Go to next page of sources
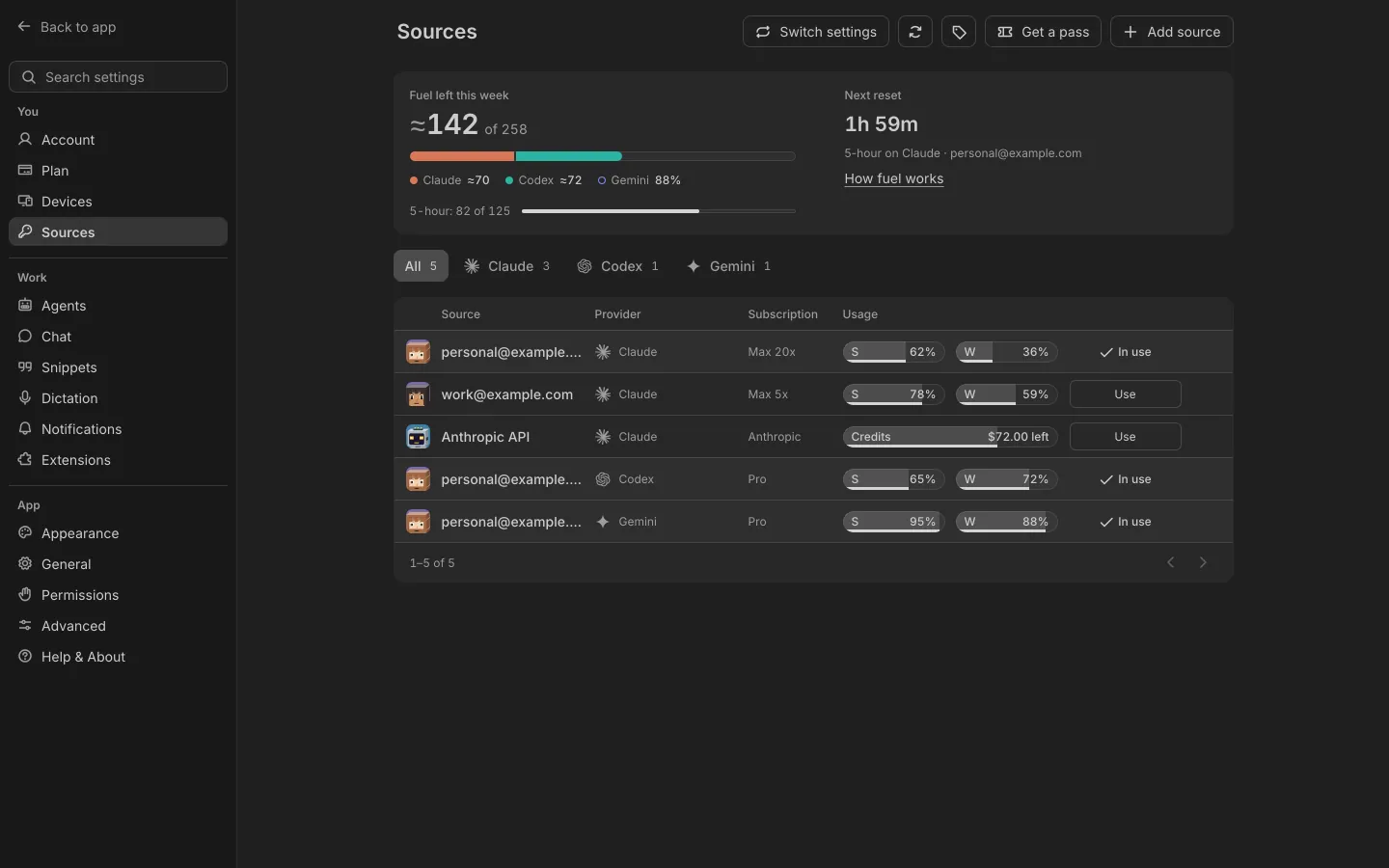 pos(1203,562)
